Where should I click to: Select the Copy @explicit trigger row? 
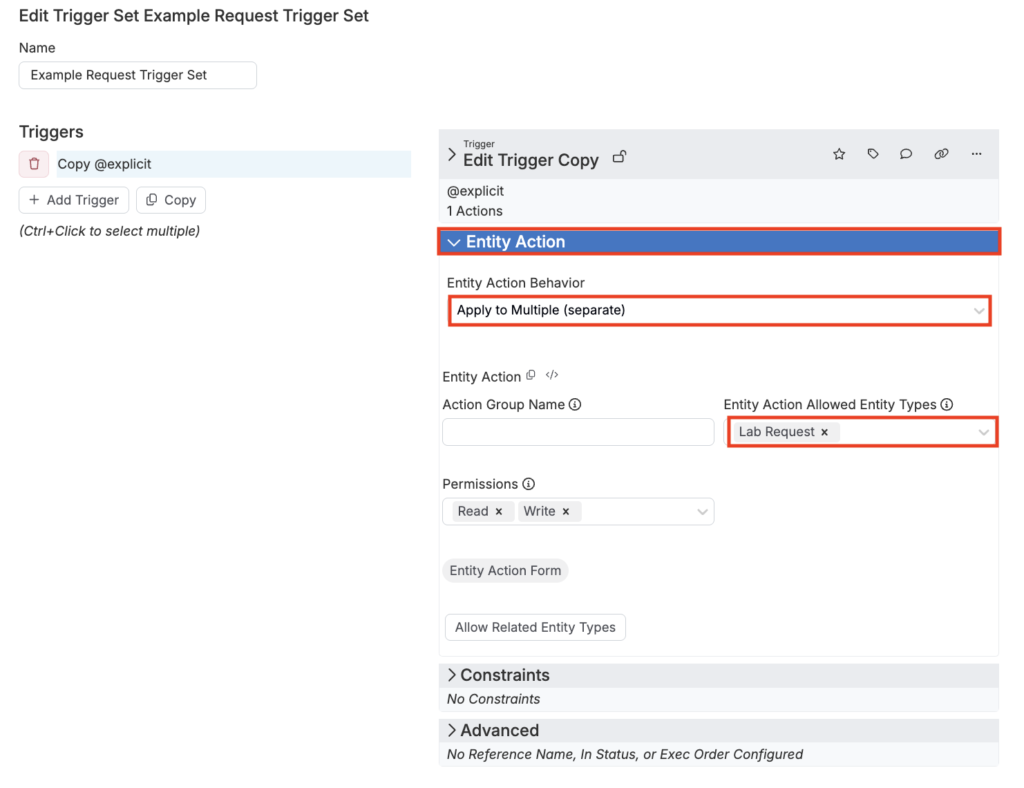(x=234, y=164)
